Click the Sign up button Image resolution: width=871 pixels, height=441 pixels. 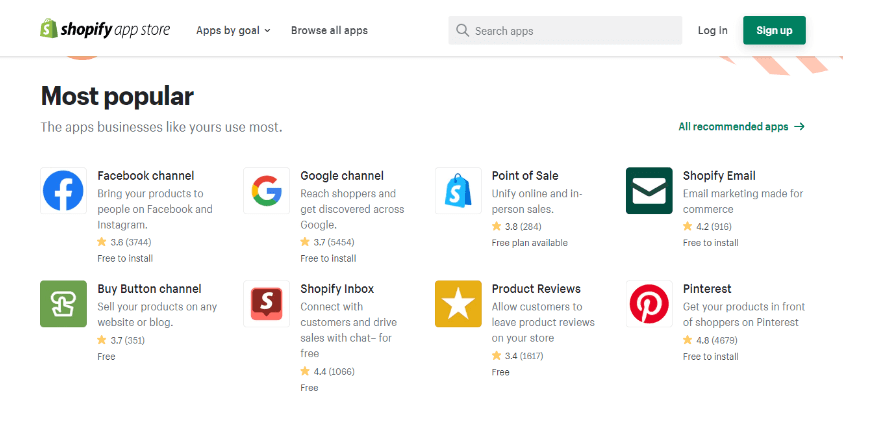click(774, 31)
